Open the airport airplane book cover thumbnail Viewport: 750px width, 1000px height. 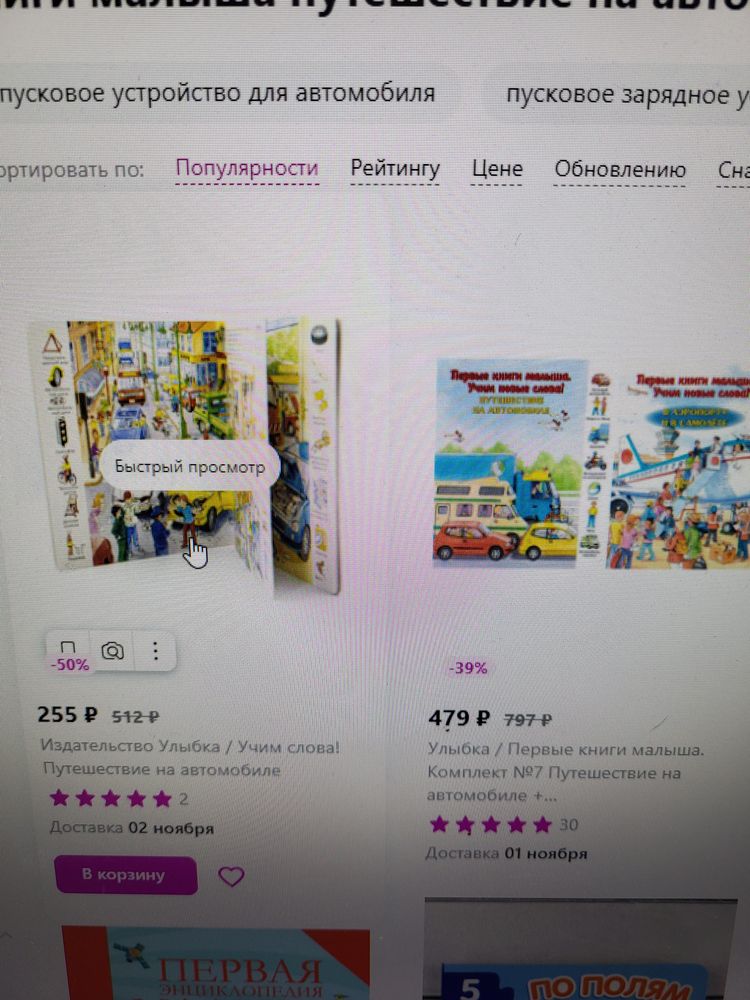click(x=679, y=467)
